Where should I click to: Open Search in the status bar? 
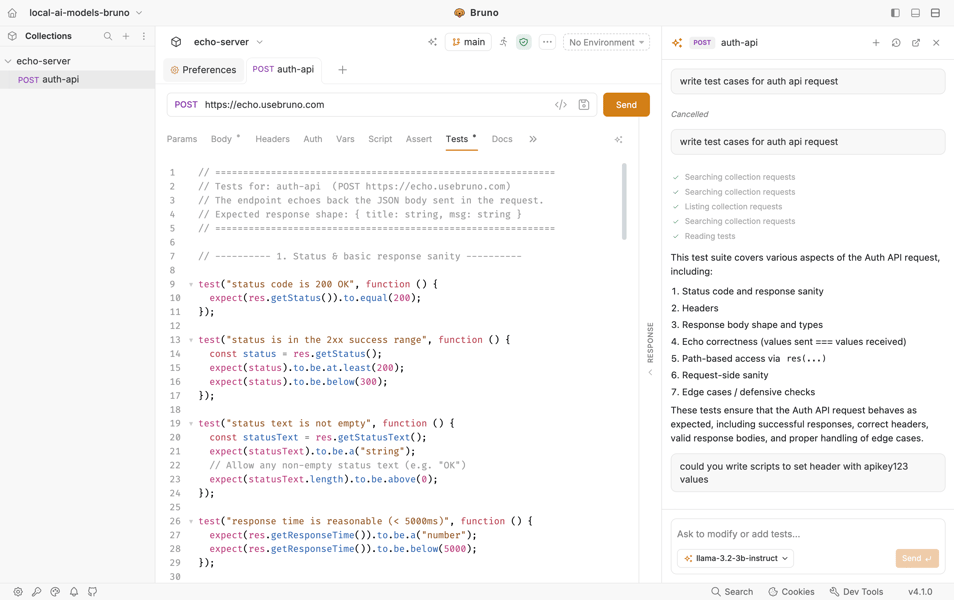click(x=732, y=591)
